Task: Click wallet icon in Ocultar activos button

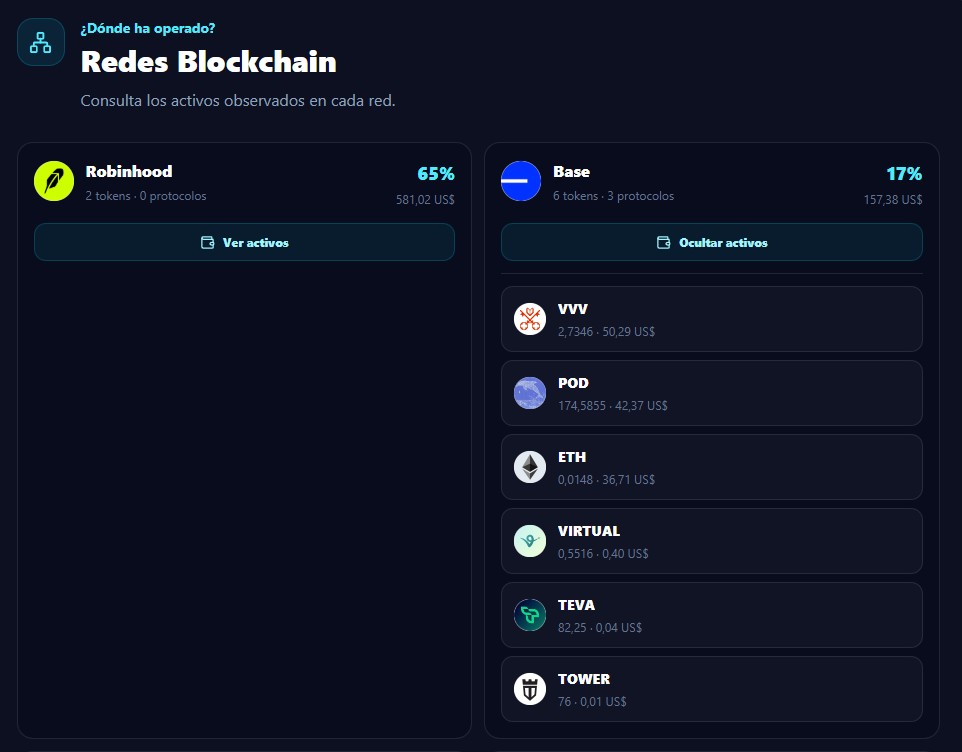Action: click(x=663, y=242)
